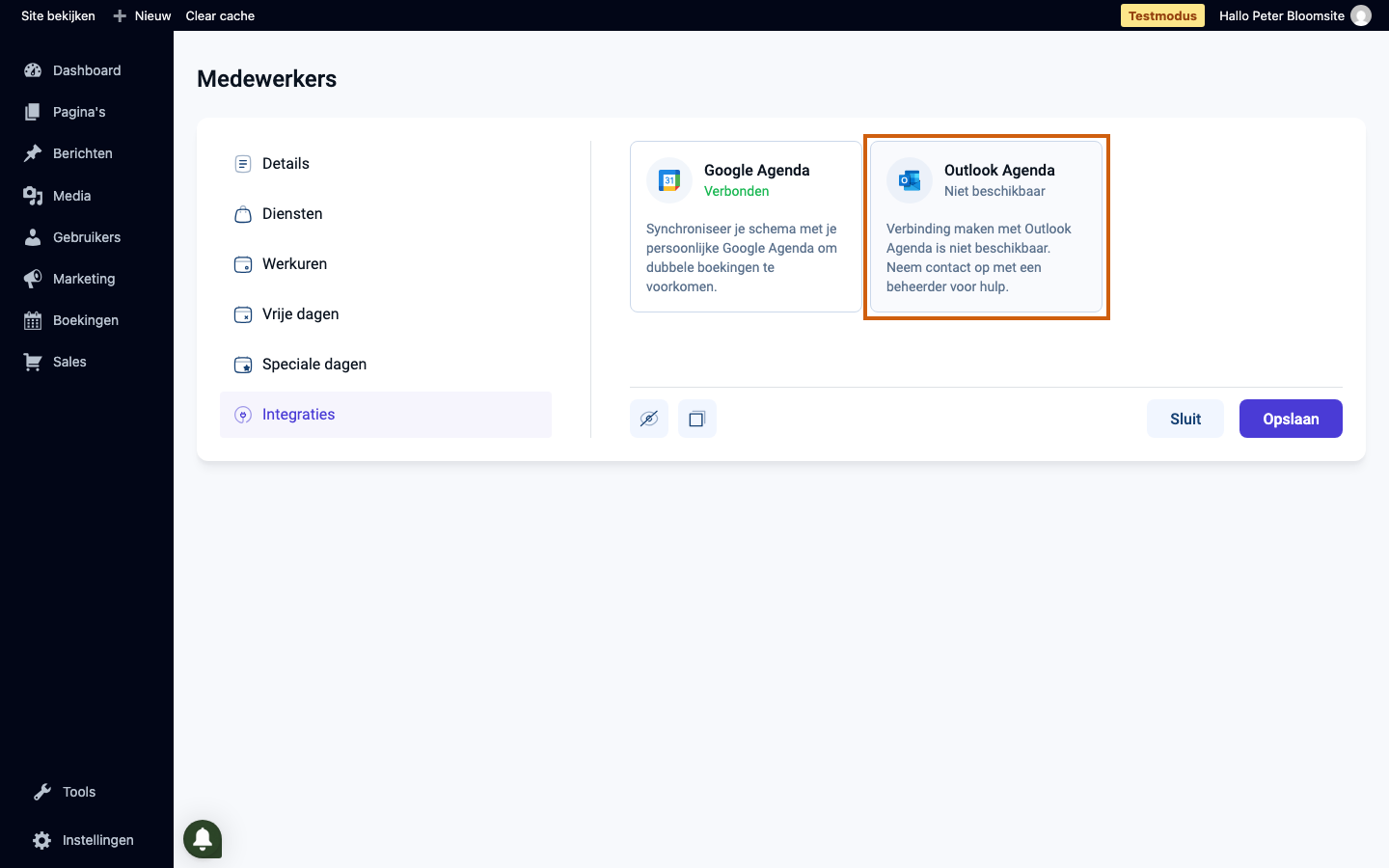Click the Outlook logo icon

pyautogui.click(x=910, y=180)
